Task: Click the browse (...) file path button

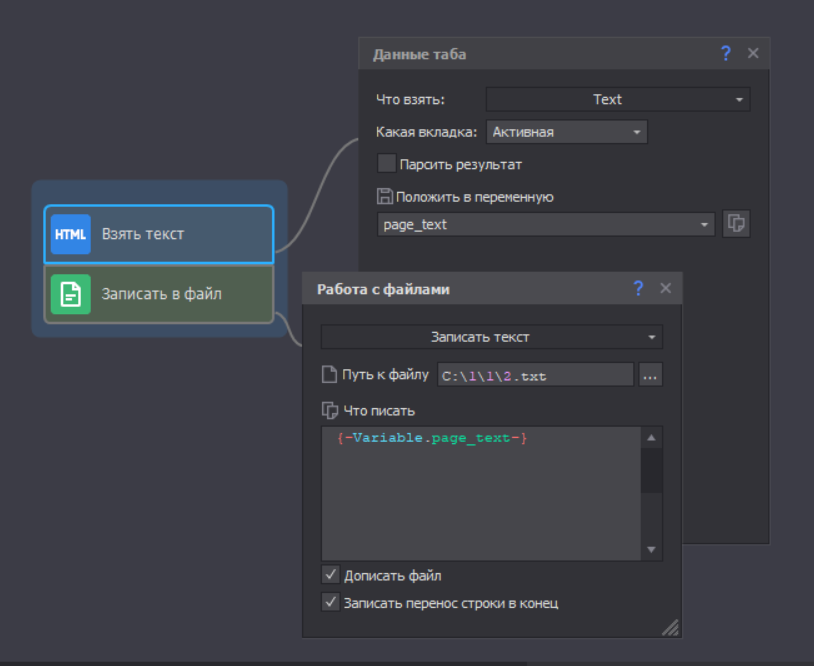Action: 650,375
